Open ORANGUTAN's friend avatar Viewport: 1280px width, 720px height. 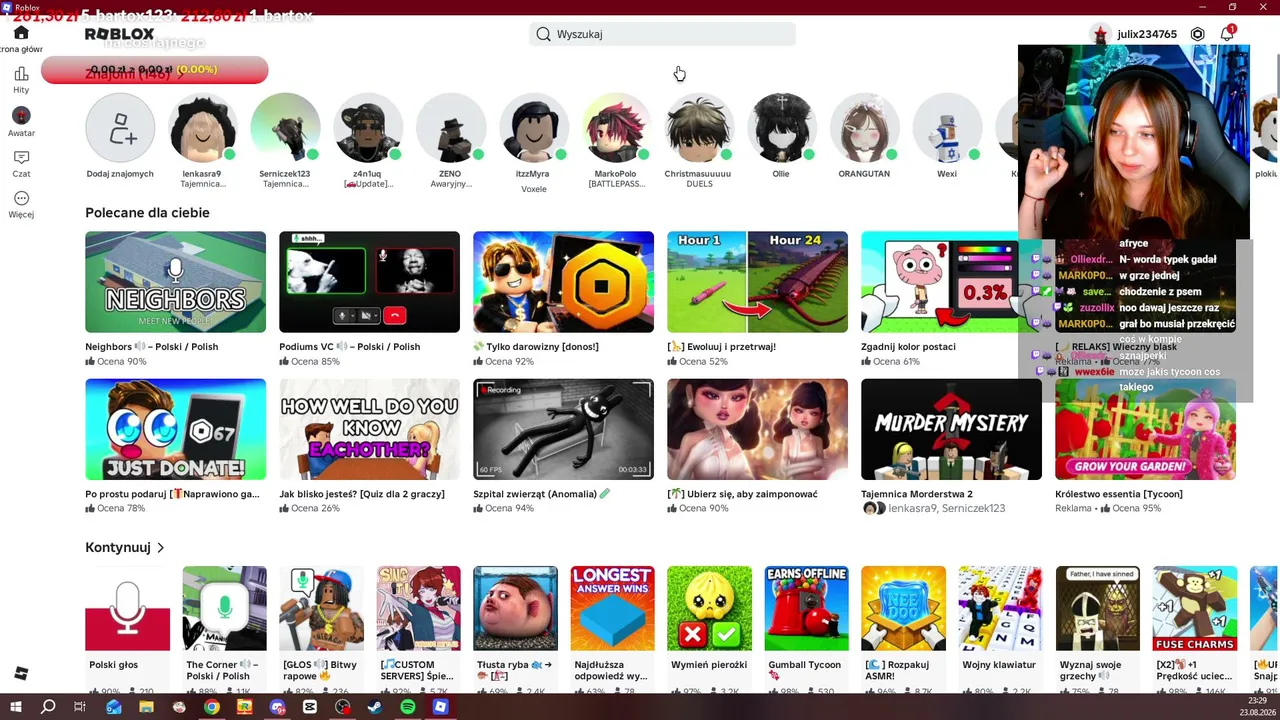click(864, 128)
